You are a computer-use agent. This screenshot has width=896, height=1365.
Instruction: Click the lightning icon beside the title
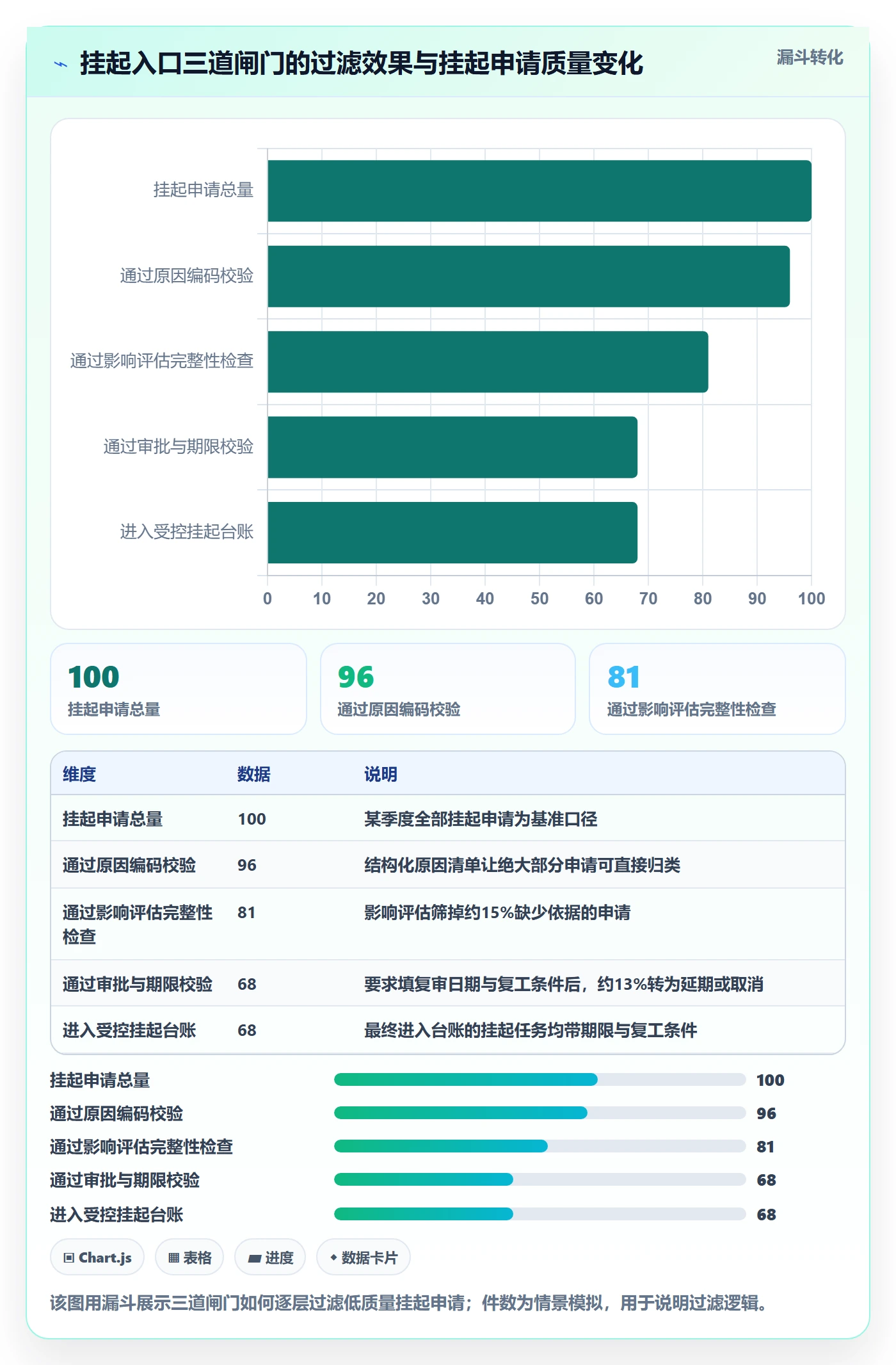tap(61, 64)
